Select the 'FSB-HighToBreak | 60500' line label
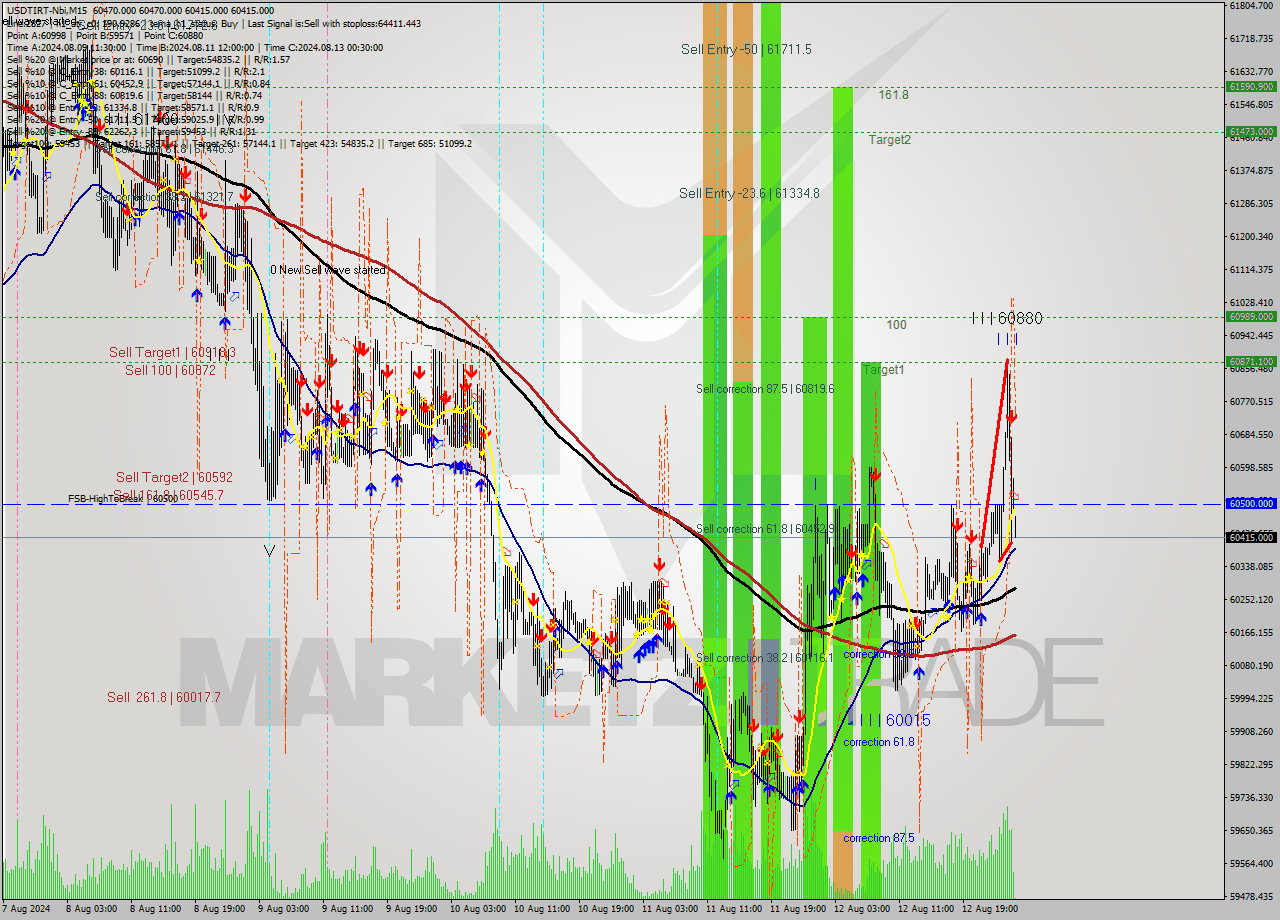Screen dimensions: 1280x920 (123, 498)
